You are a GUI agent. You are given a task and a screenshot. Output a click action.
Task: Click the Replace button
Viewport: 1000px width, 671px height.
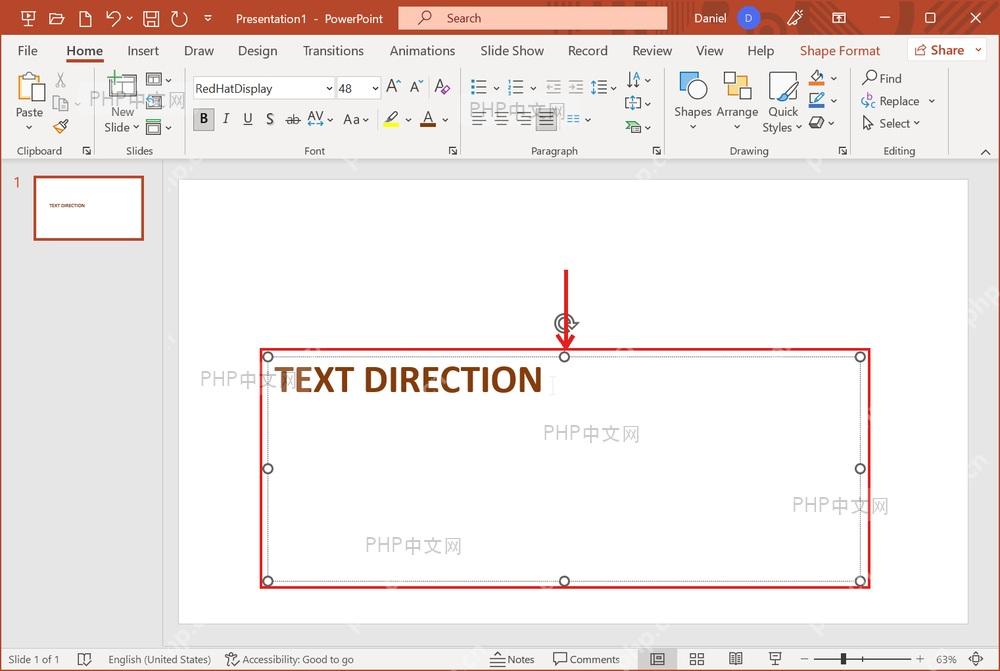(890, 101)
